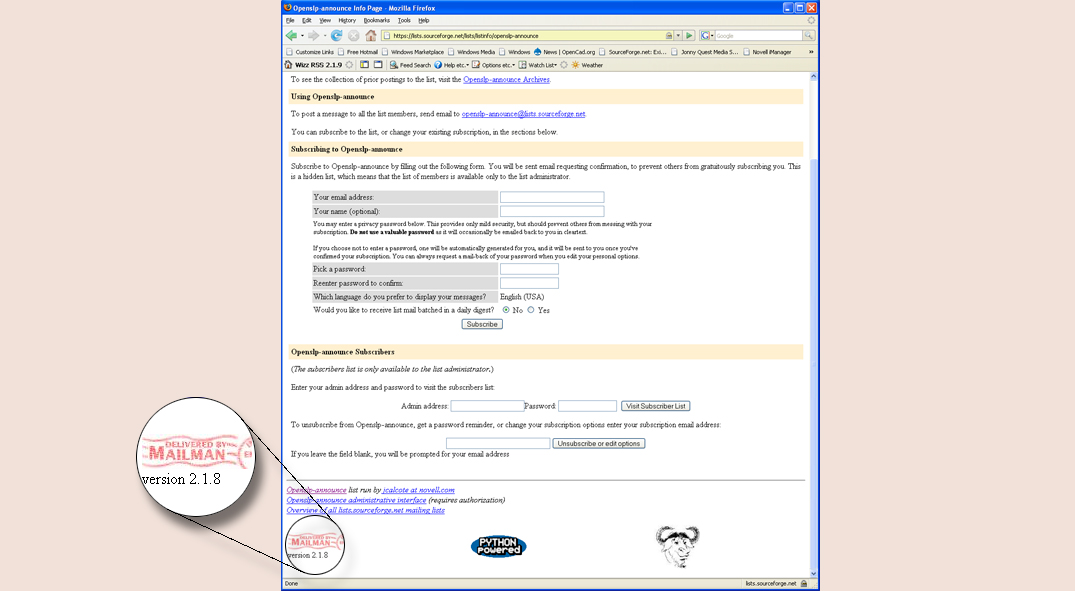This screenshot has height=591, width=1075.
Task: Focus the Your email address field
Action: [x=552, y=197]
